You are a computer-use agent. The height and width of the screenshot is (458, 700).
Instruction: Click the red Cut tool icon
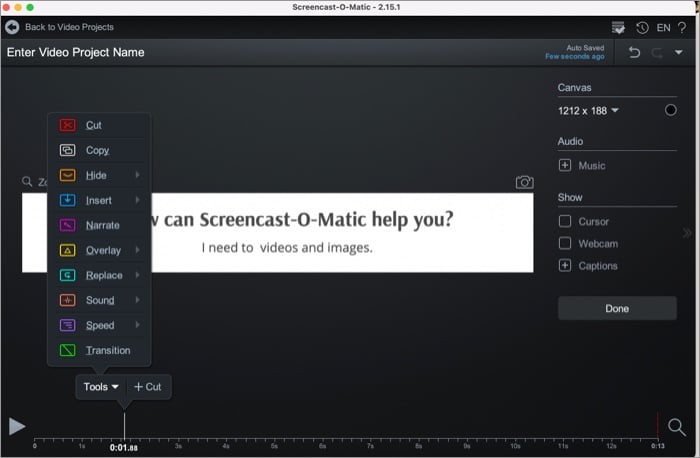pyautogui.click(x=67, y=125)
